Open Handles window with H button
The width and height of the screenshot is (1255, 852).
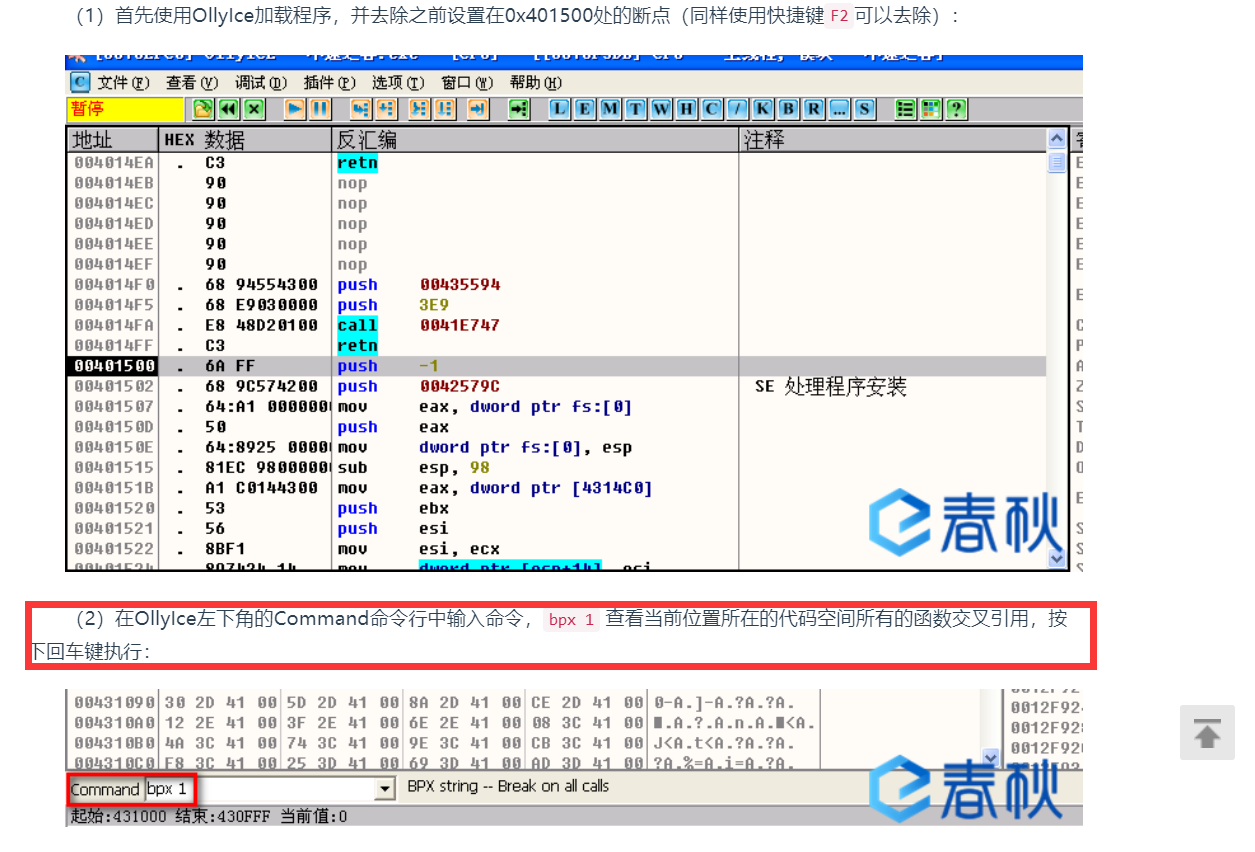coord(687,109)
